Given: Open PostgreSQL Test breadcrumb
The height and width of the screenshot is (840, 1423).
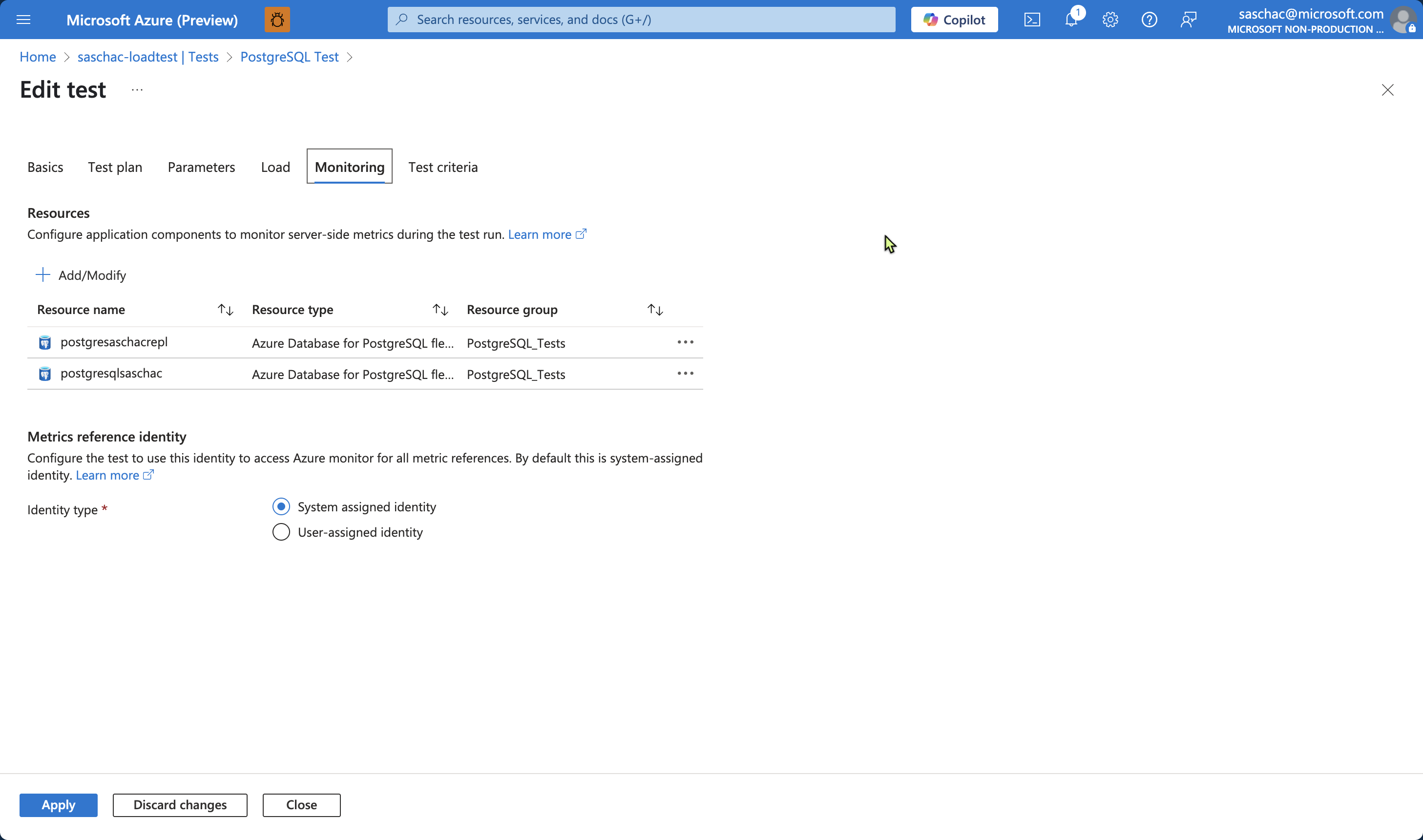Looking at the screenshot, I should tap(290, 57).
